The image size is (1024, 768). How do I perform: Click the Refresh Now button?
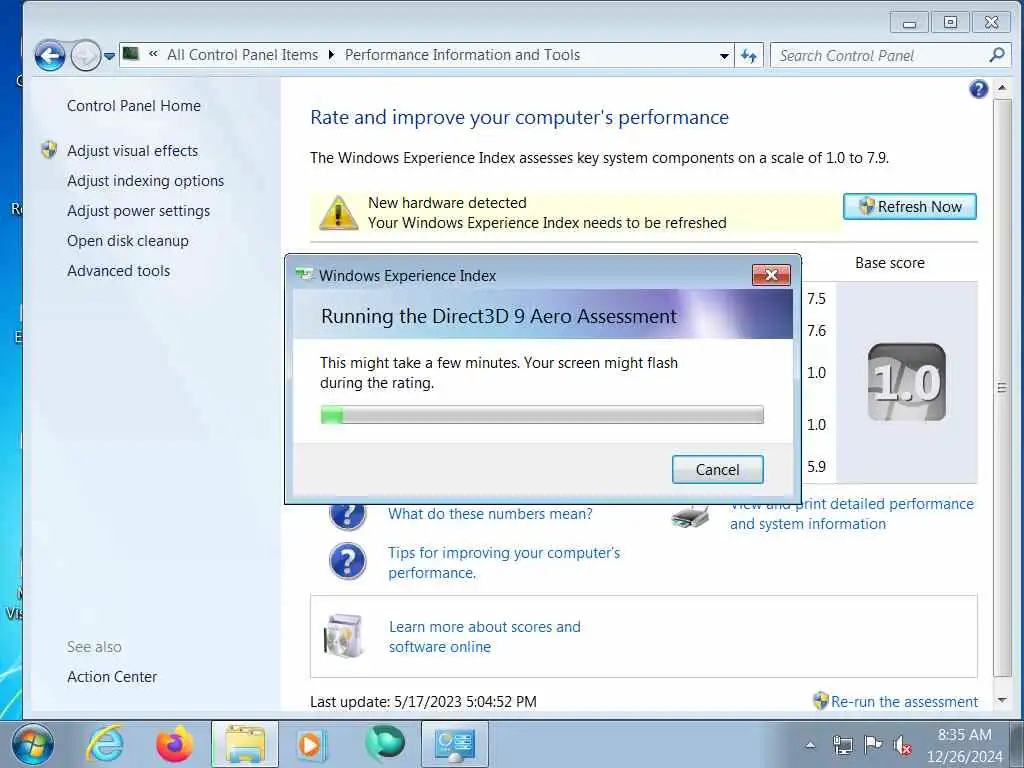point(910,206)
